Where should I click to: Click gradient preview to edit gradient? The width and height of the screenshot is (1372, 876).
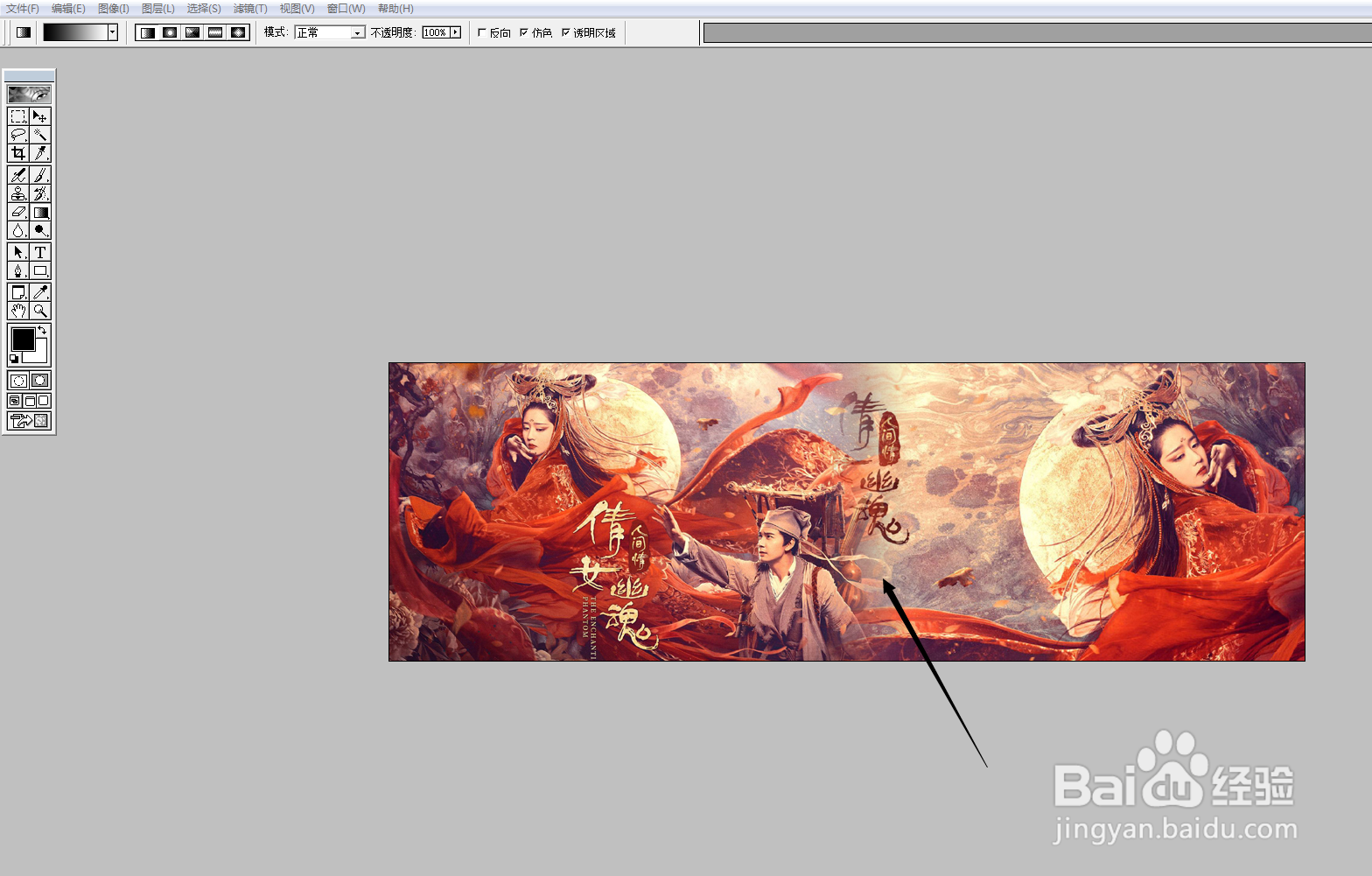click(x=75, y=32)
